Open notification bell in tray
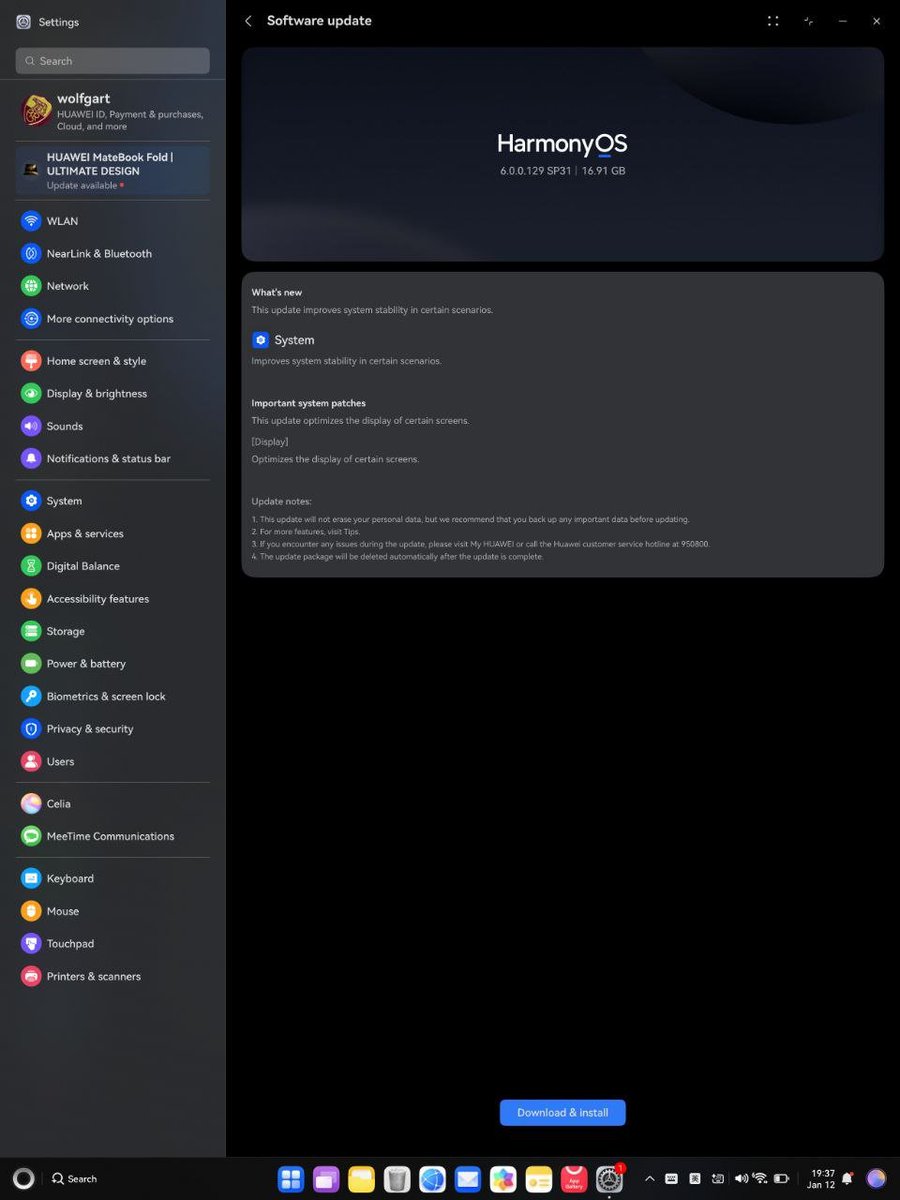Viewport: 900px width, 1200px height. 848,1179
